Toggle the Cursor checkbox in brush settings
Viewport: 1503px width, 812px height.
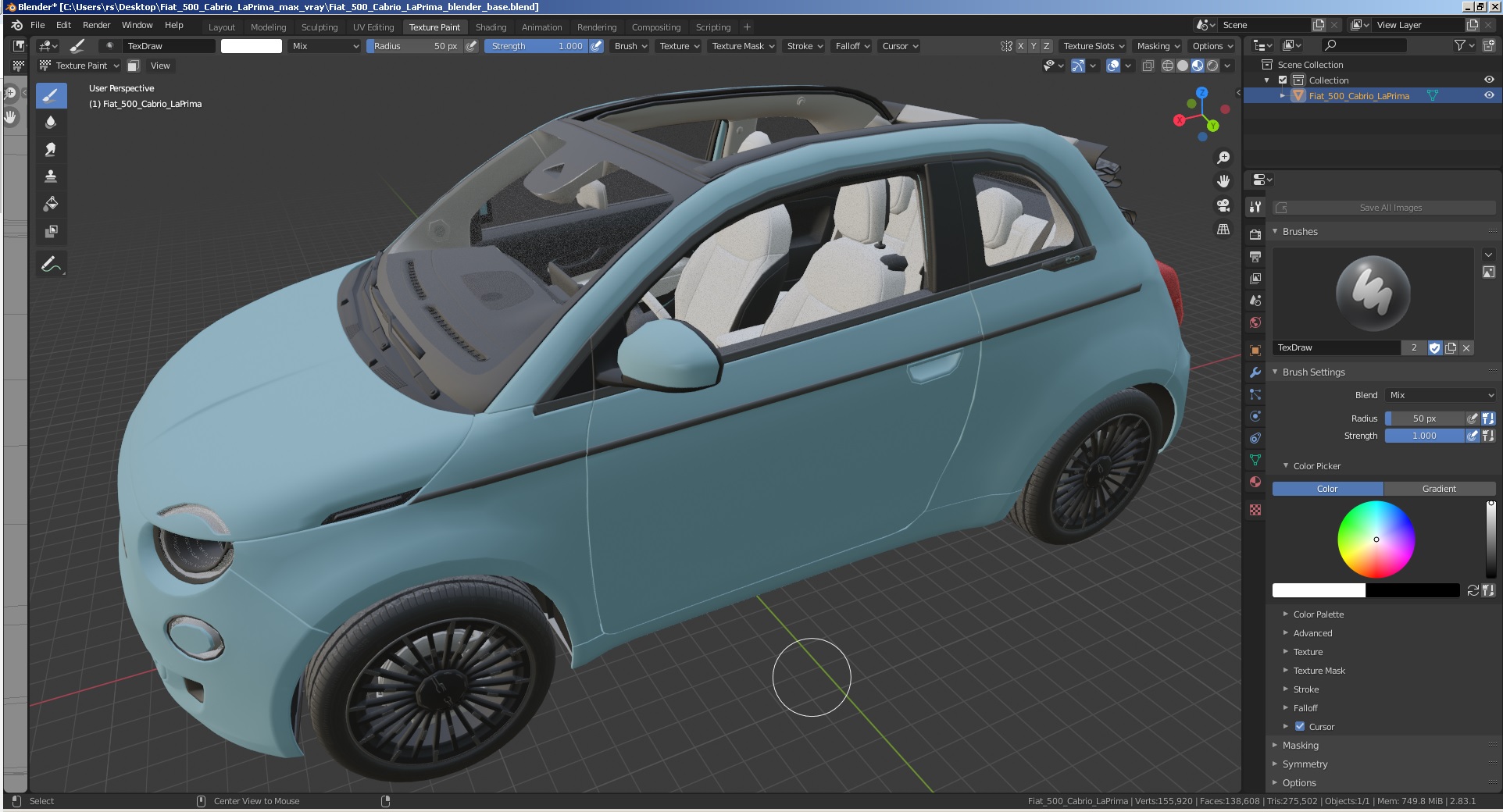click(x=1300, y=726)
